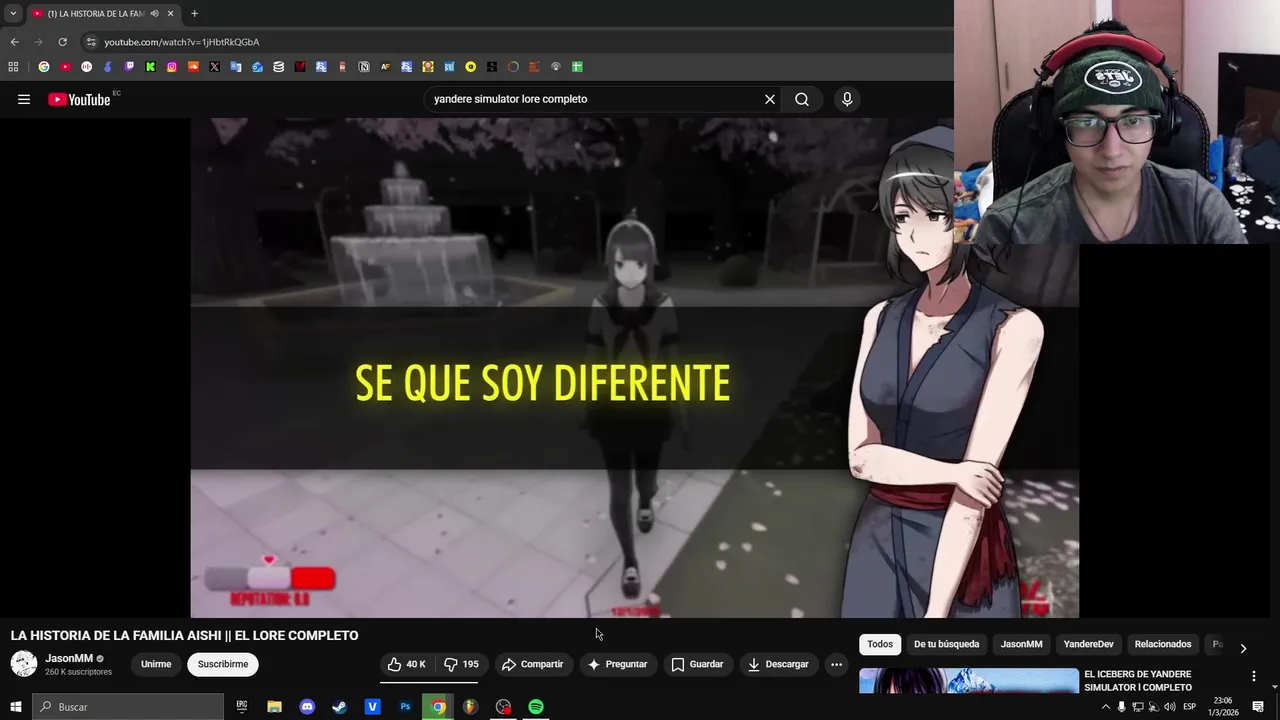The height and width of the screenshot is (720, 1280).
Task: Open the YouTube bookmark icon
Action: 65,67
